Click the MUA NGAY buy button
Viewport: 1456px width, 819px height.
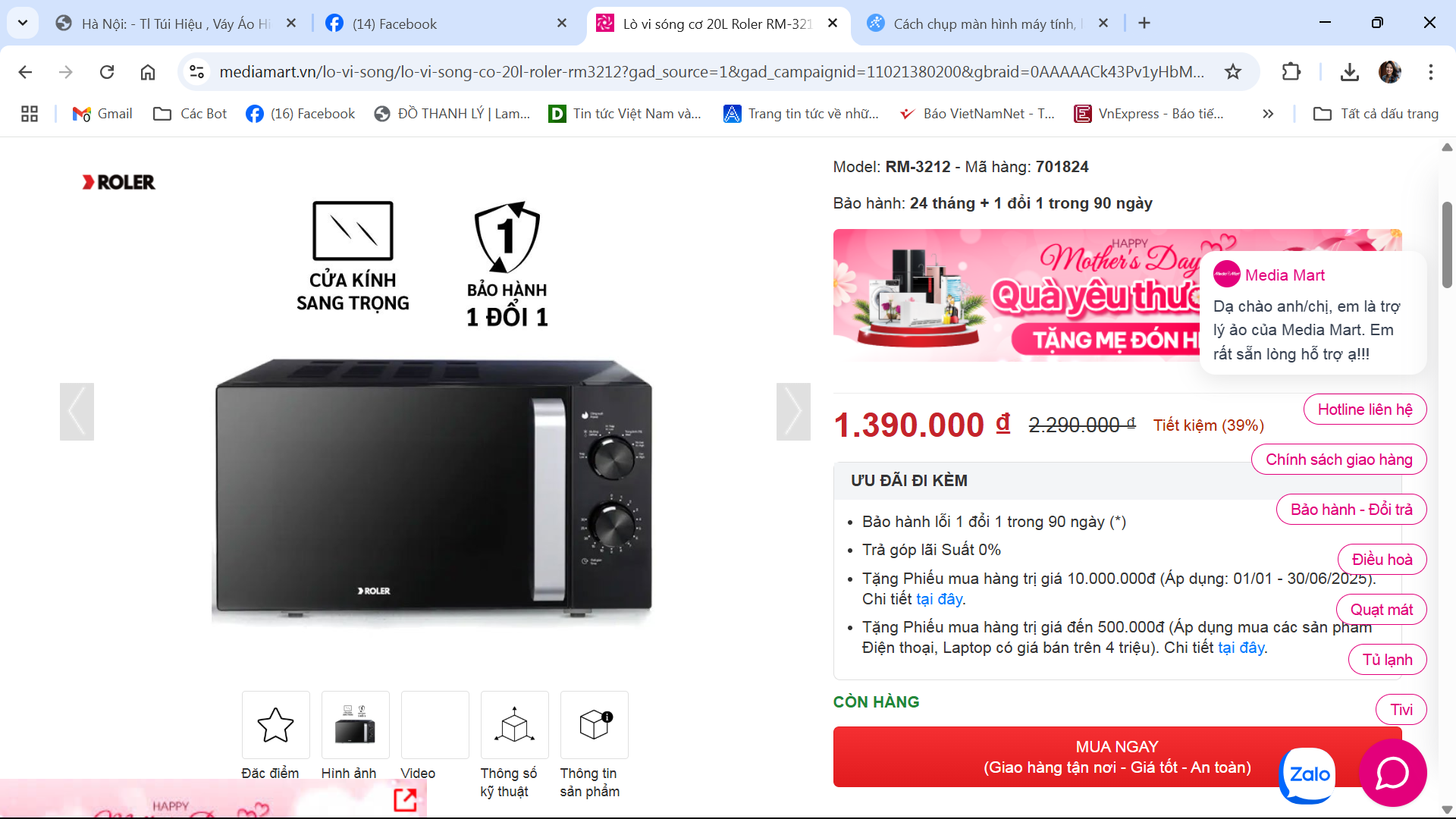pos(1117,757)
